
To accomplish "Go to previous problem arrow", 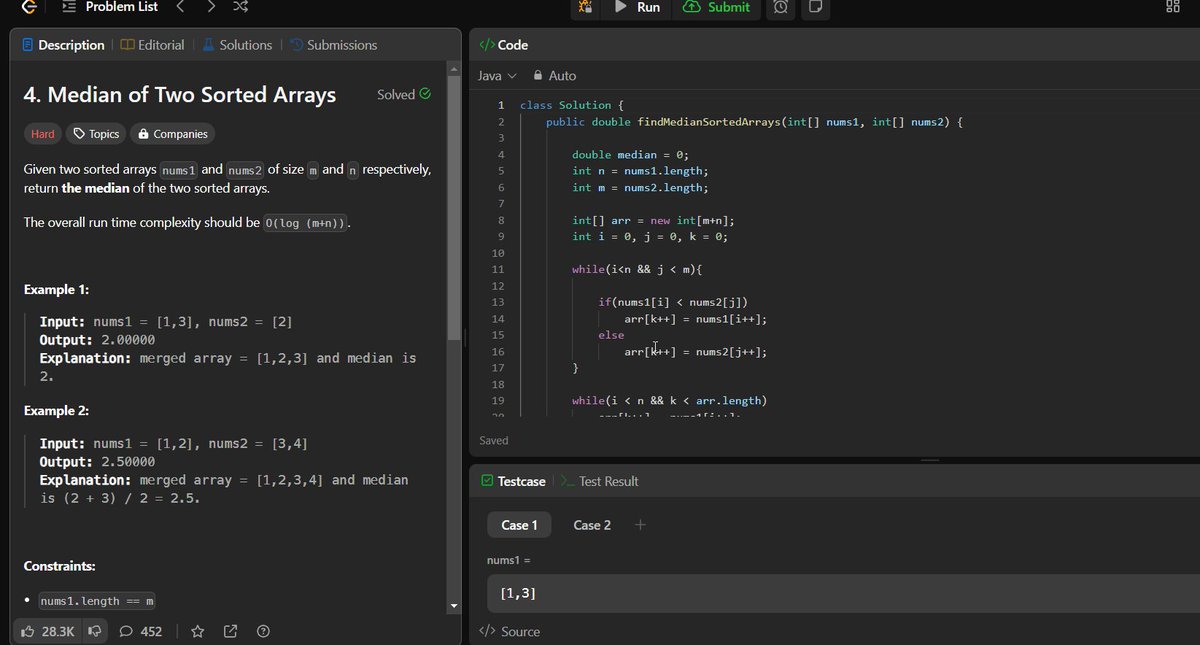I will 180,7.
